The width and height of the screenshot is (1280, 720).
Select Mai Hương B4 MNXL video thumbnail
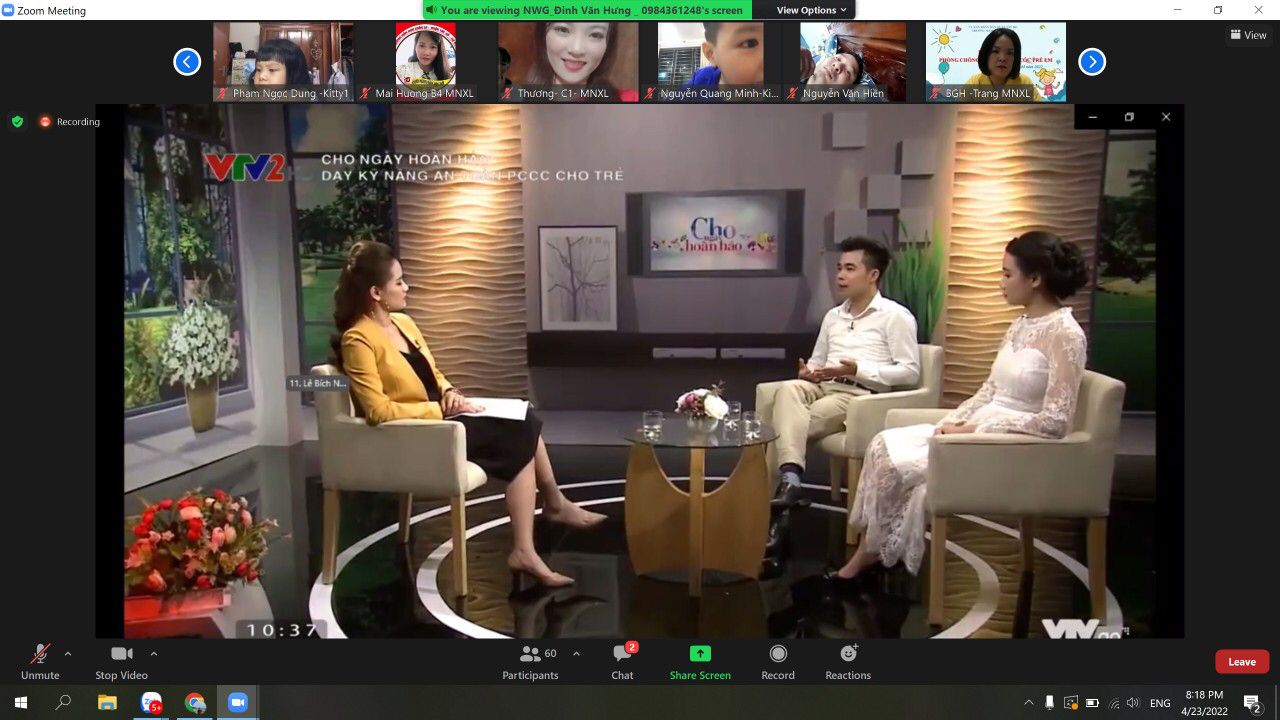(425, 61)
